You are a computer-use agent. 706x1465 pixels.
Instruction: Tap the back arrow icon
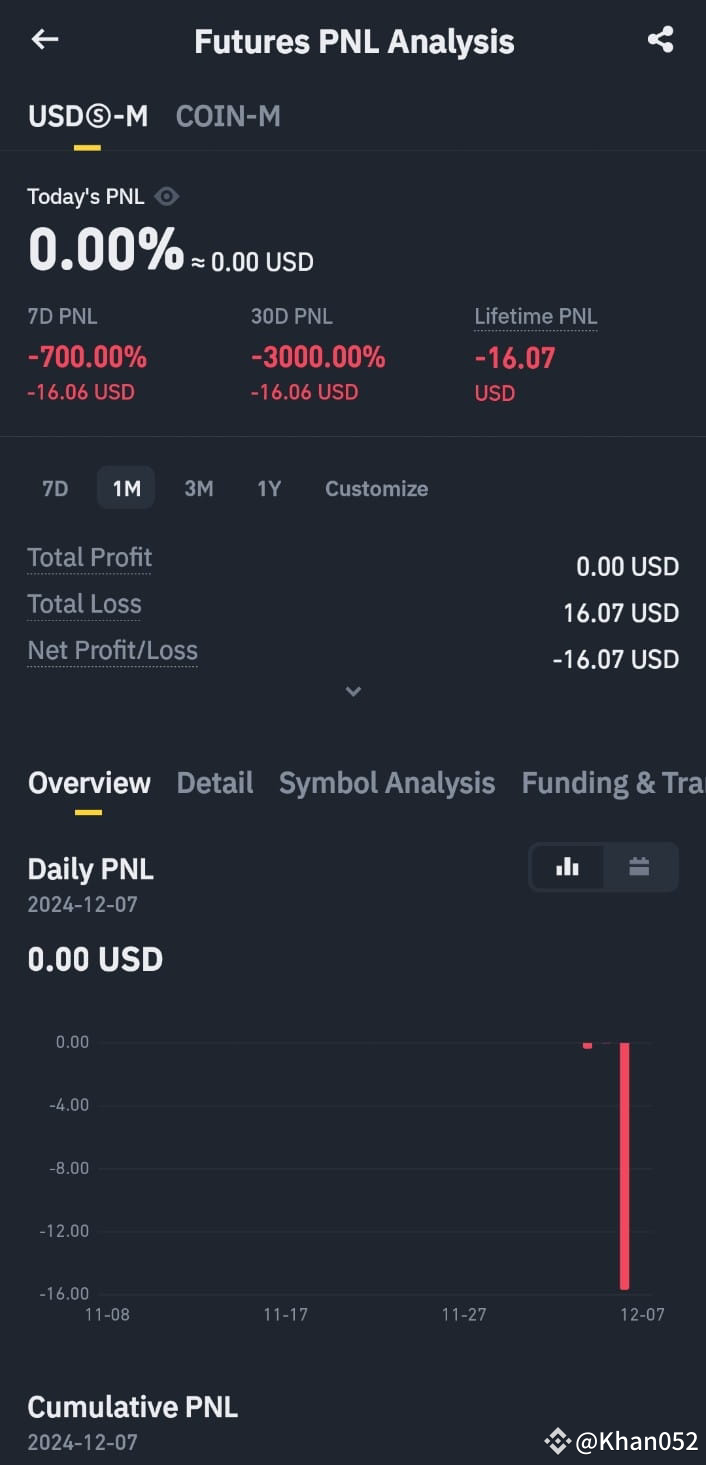coord(45,40)
